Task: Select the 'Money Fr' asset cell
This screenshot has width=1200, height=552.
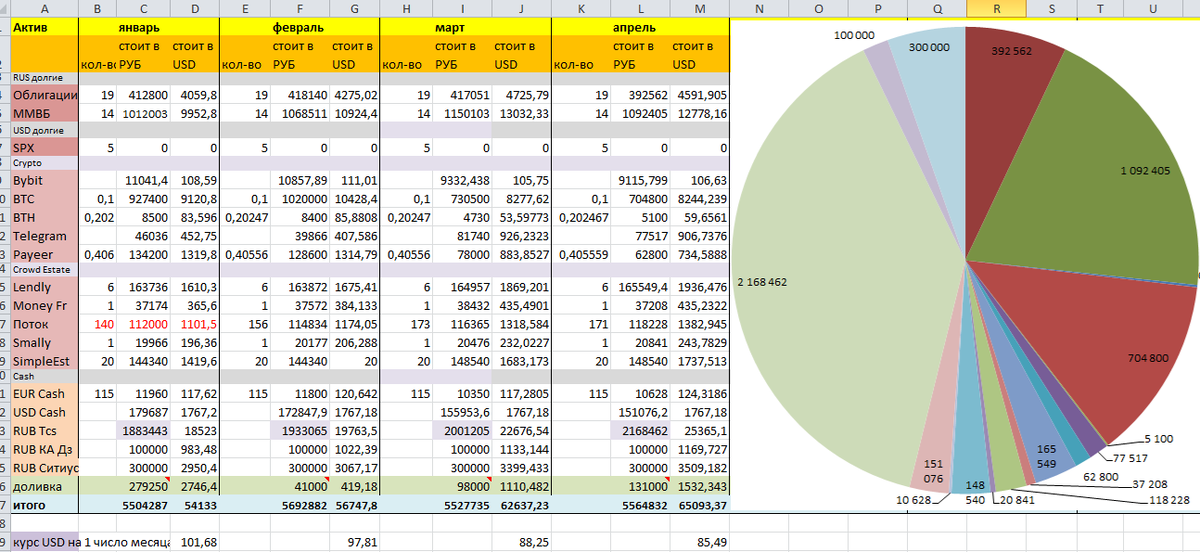Action: click(x=45, y=306)
